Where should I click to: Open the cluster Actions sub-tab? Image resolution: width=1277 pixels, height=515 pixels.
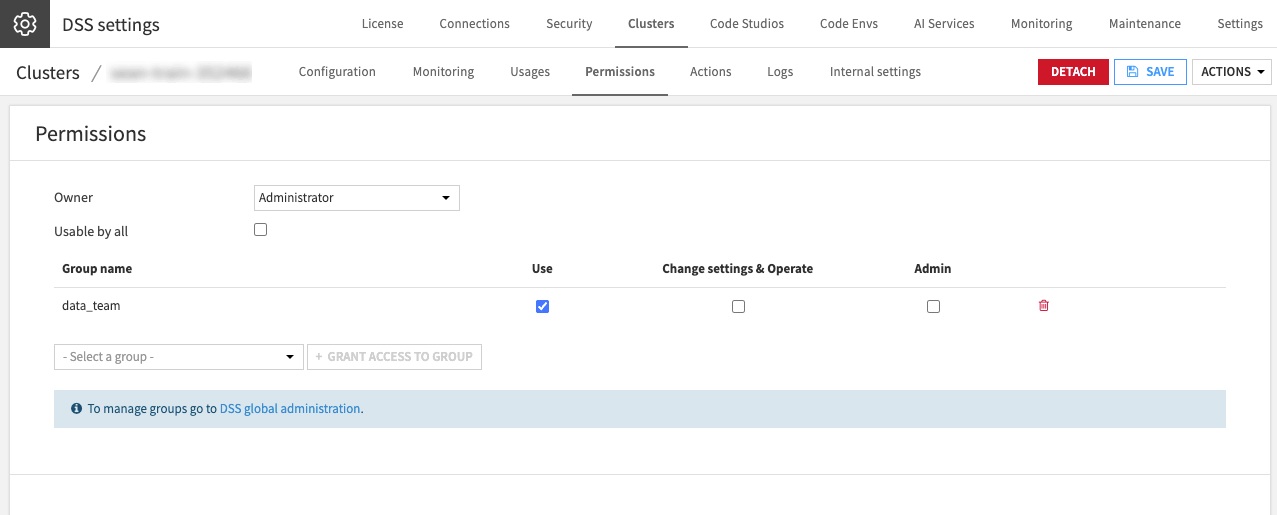[711, 72]
